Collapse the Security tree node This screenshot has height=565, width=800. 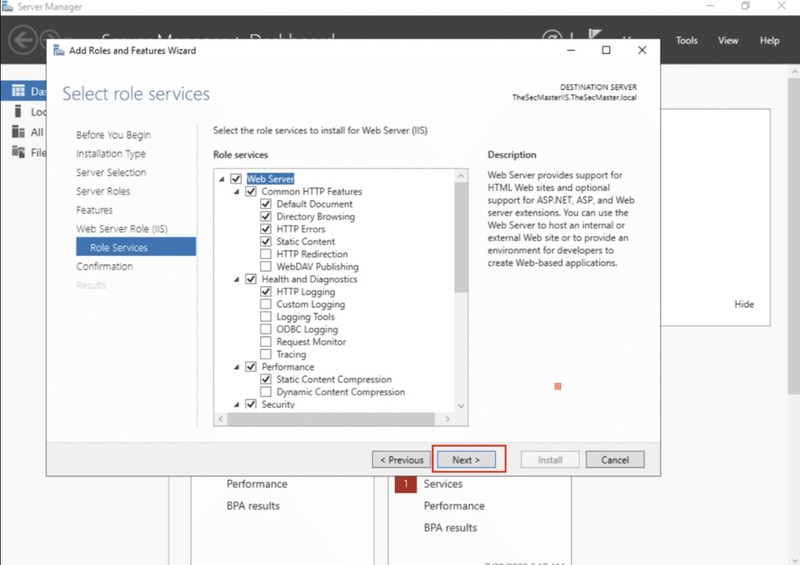(x=237, y=404)
